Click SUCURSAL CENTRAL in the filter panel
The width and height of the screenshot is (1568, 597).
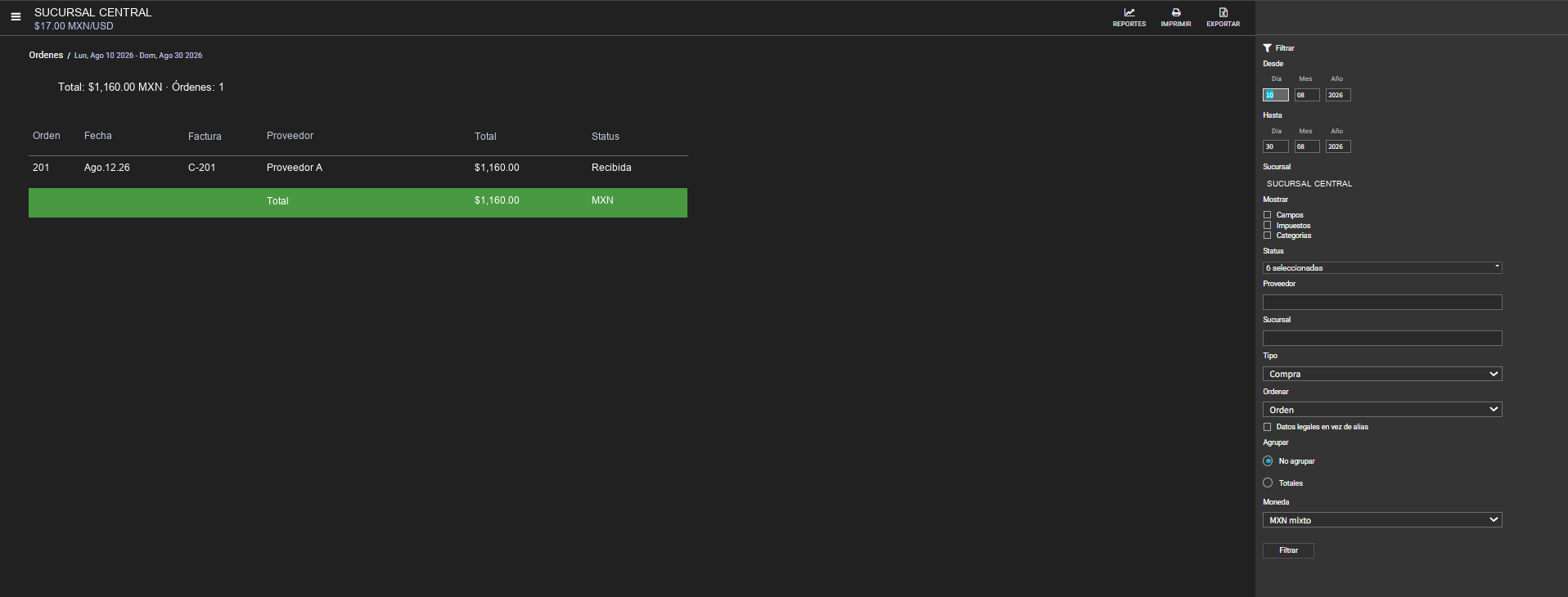click(1309, 184)
